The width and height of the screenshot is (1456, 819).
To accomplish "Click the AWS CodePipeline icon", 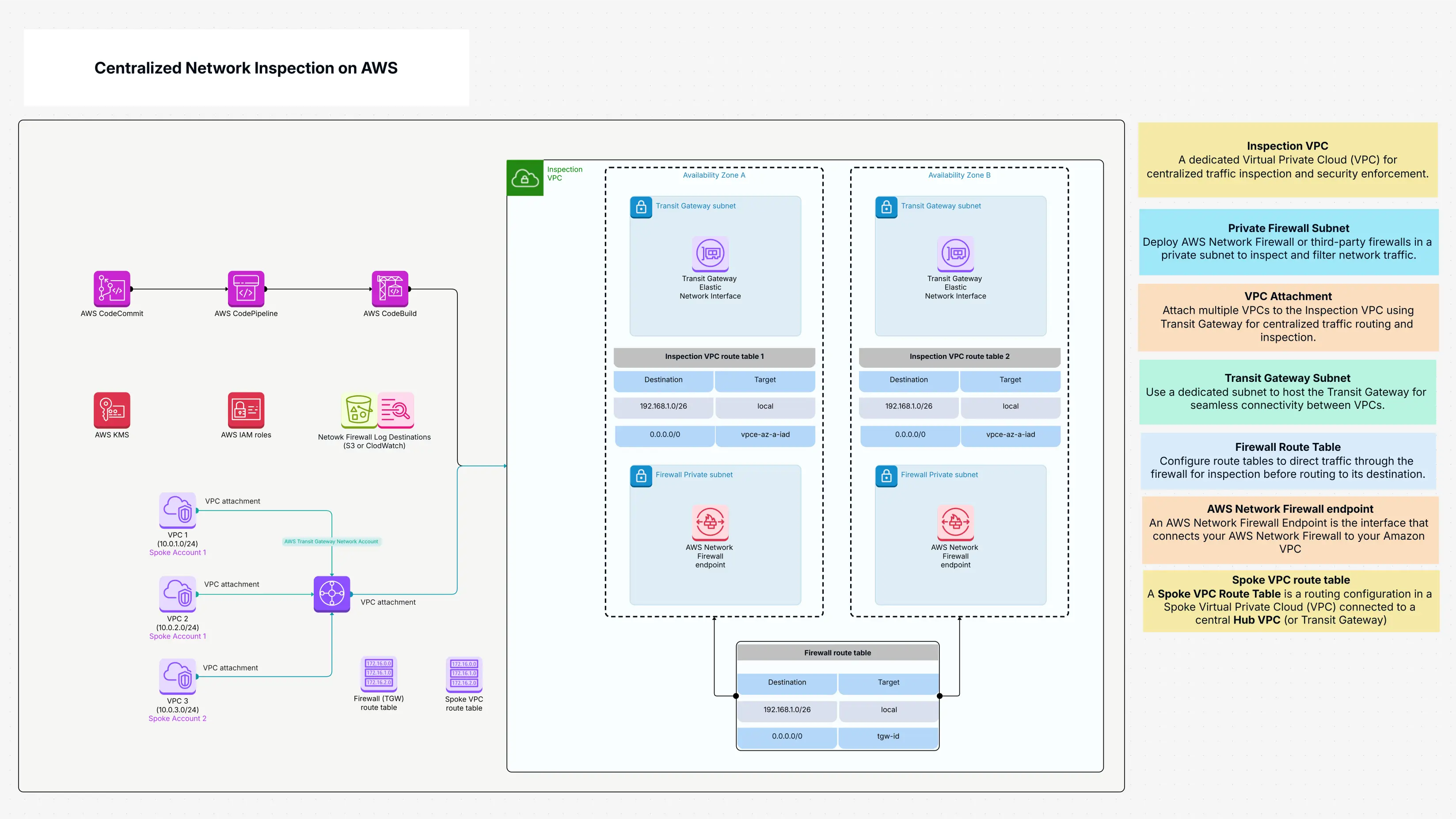I will [246, 290].
